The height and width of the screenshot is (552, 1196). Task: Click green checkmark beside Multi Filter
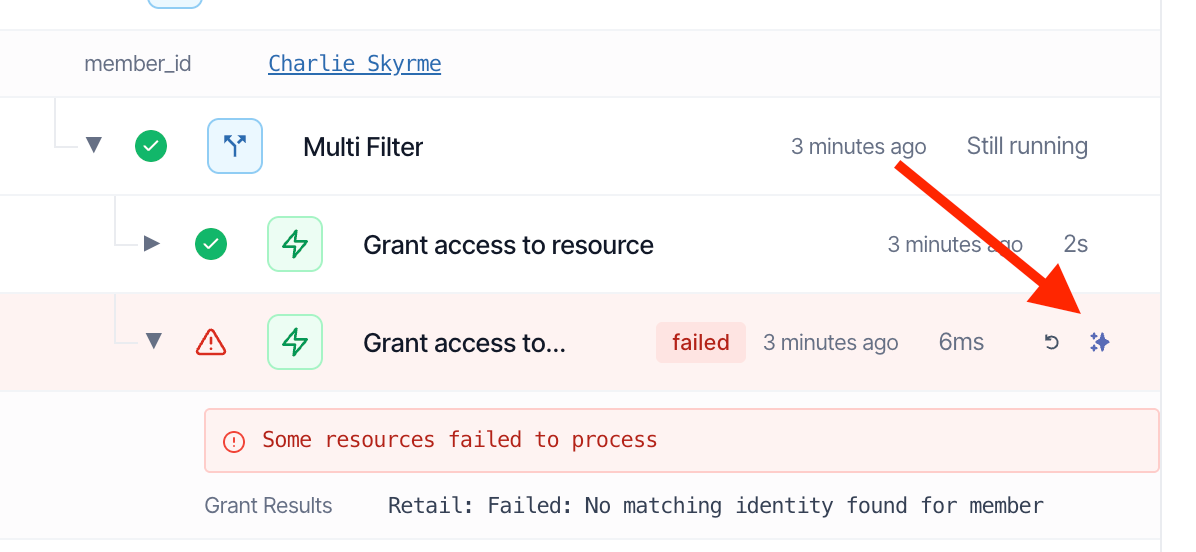151,146
